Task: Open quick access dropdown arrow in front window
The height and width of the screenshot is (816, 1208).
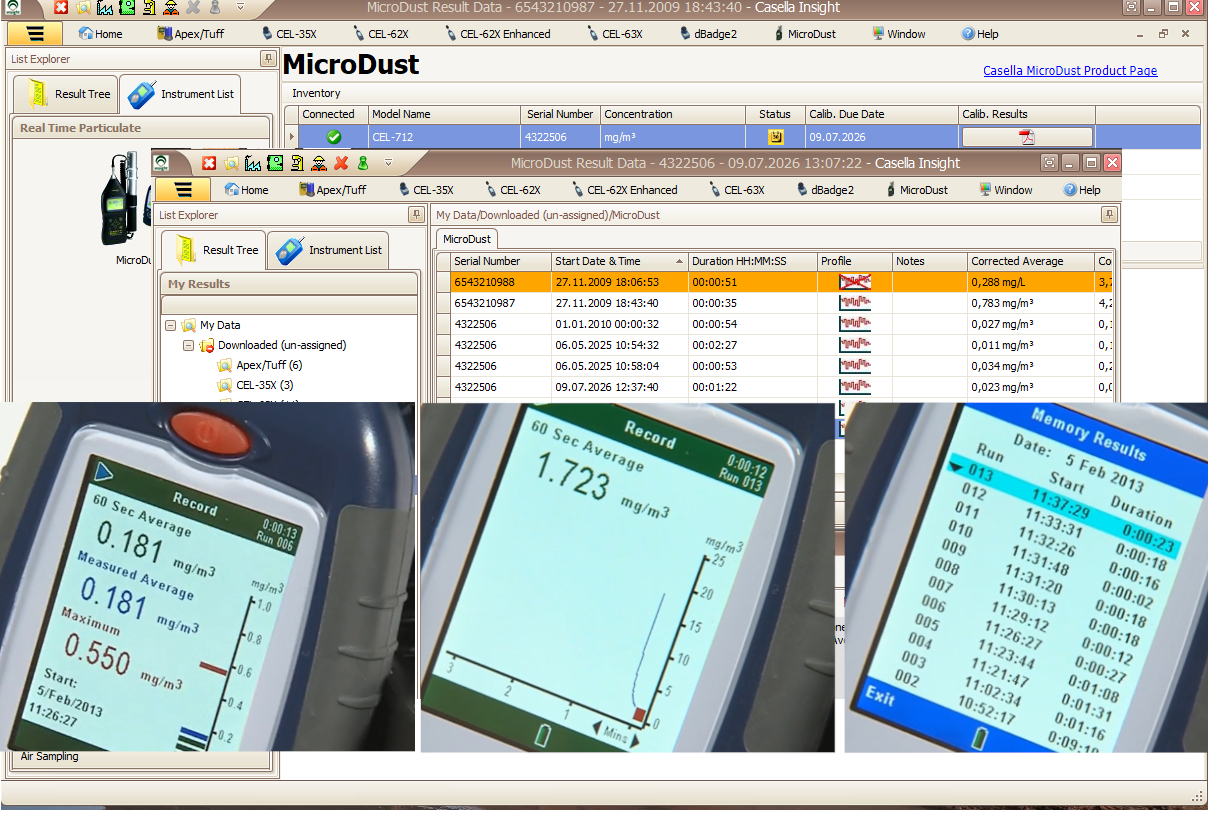Action: 389,163
